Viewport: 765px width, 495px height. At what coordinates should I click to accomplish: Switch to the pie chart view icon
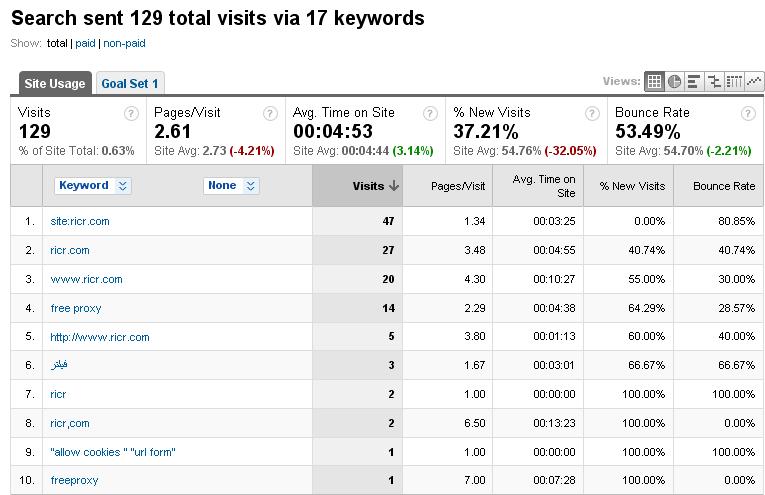[x=674, y=81]
